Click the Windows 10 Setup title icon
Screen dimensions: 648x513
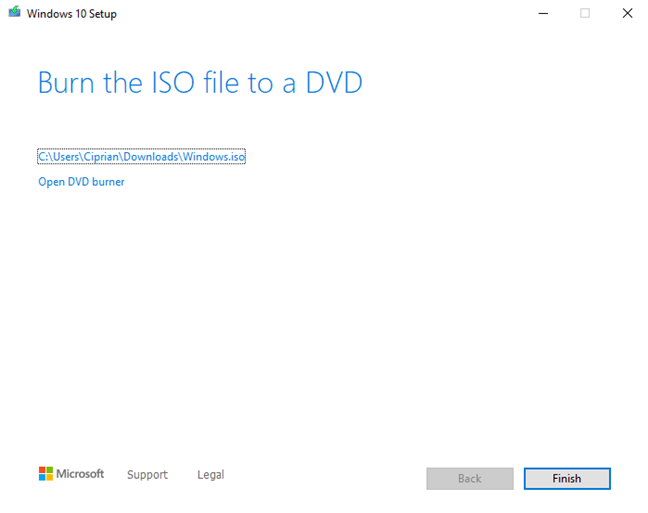pos(14,12)
